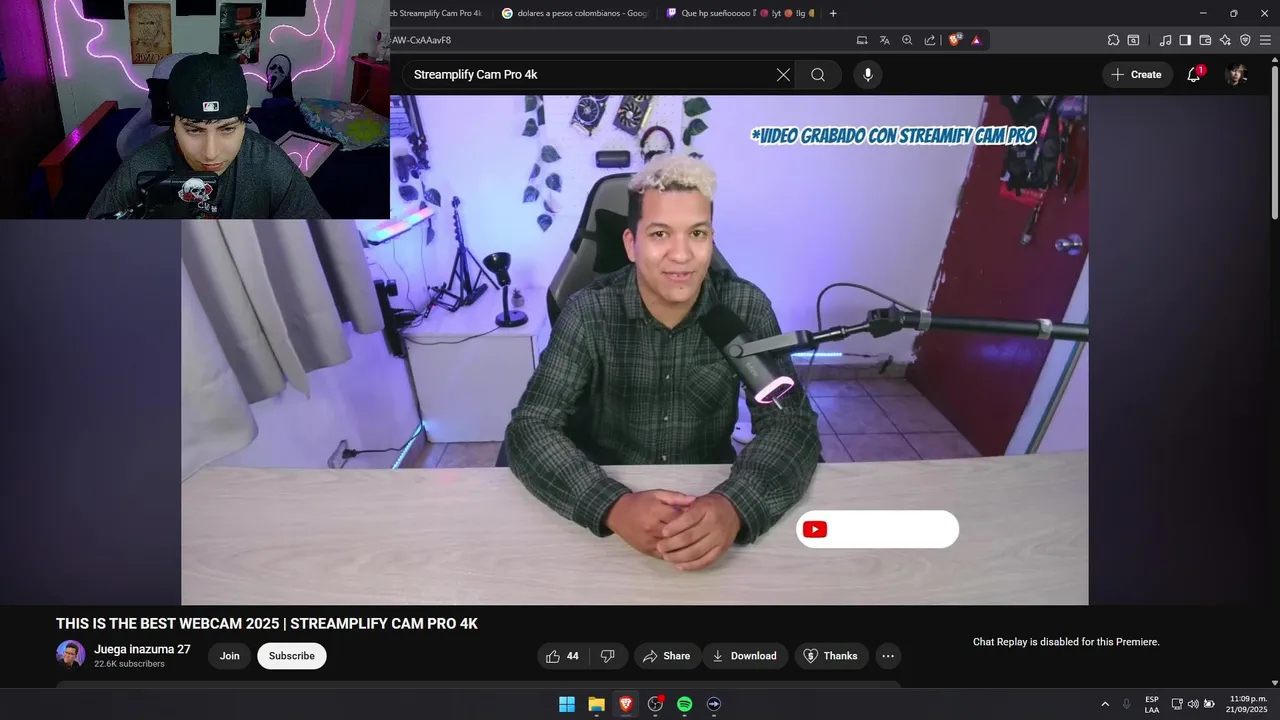Click Chat Replay is disabled message
1280x720 pixels.
pos(1066,642)
